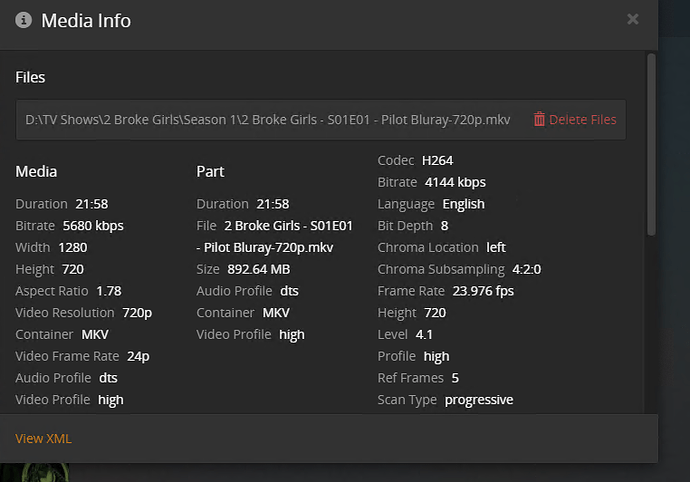Open the View XML link
Screen dimensions: 690x482
pos(43,438)
